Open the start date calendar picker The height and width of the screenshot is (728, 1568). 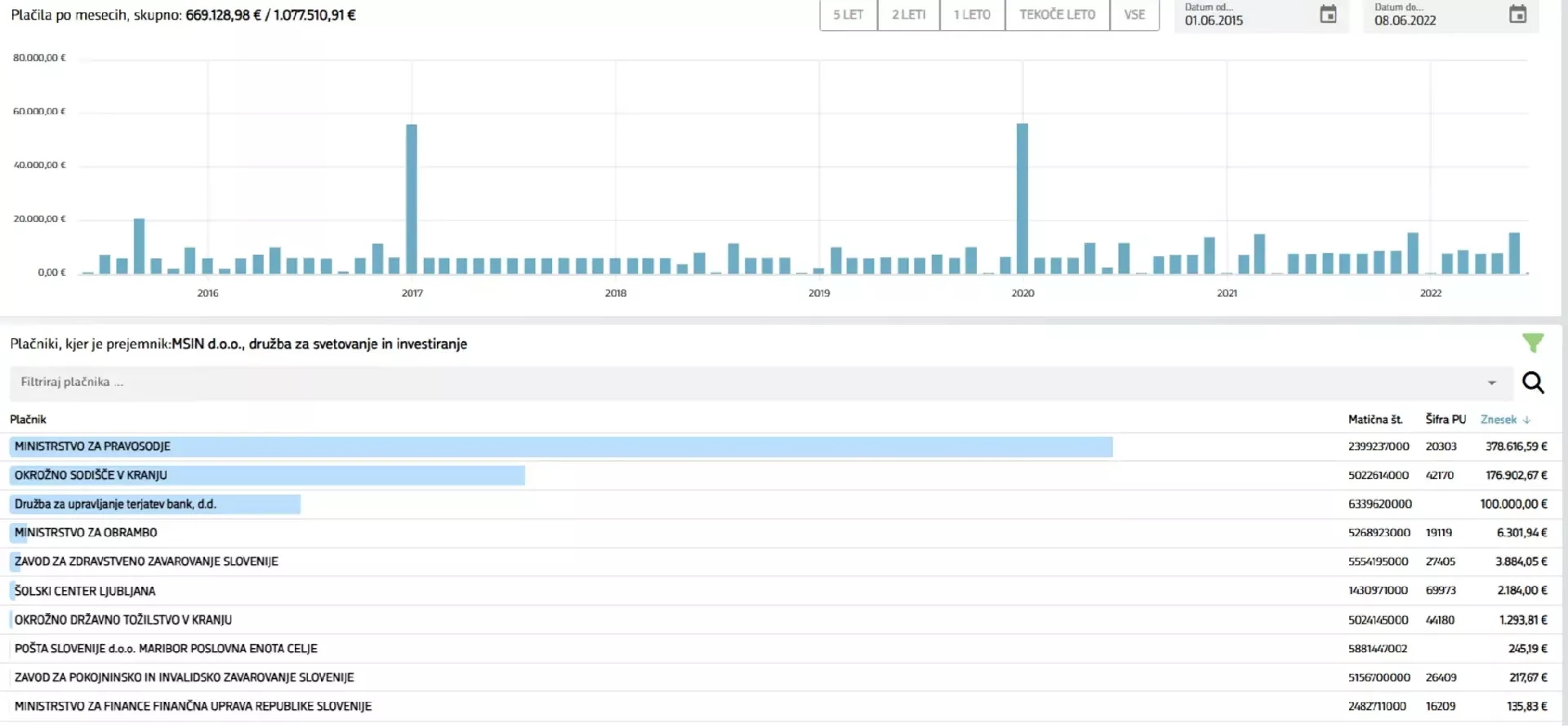point(1328,15)
